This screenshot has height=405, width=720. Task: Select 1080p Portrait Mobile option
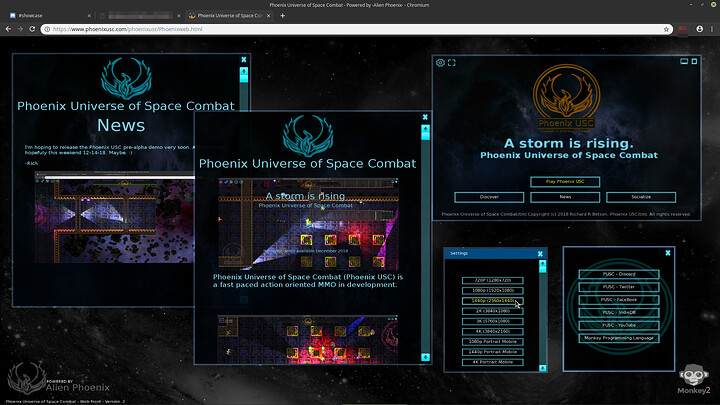[493, 342]
